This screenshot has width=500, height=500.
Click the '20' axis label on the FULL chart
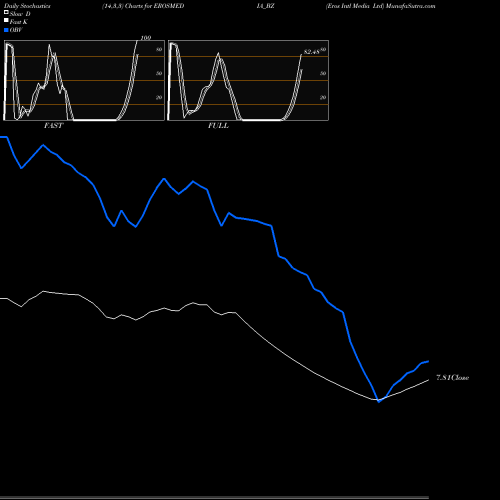coord(323,97)
